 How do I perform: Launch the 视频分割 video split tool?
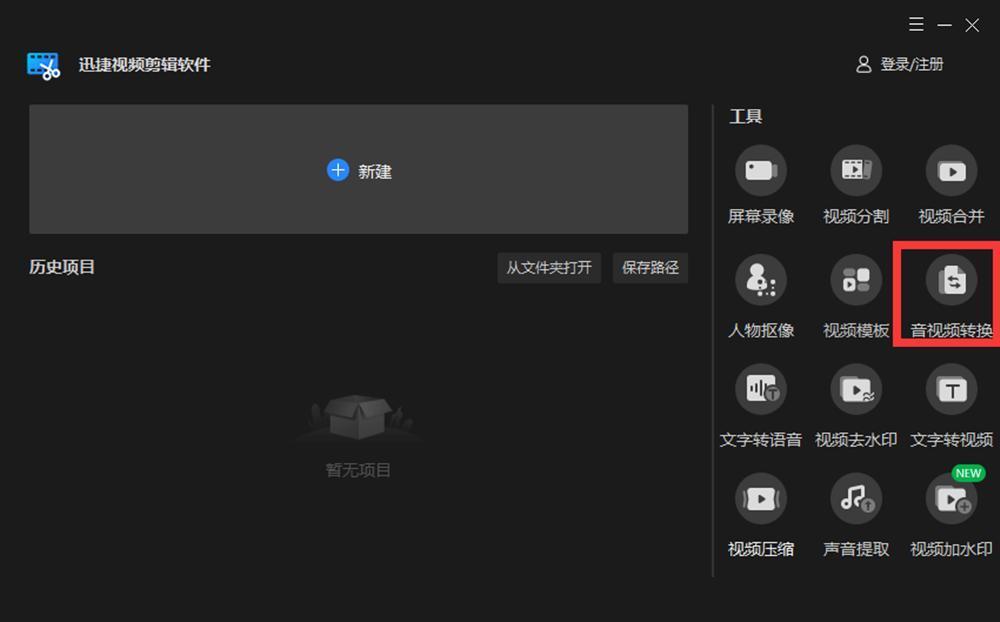point(856,170)
